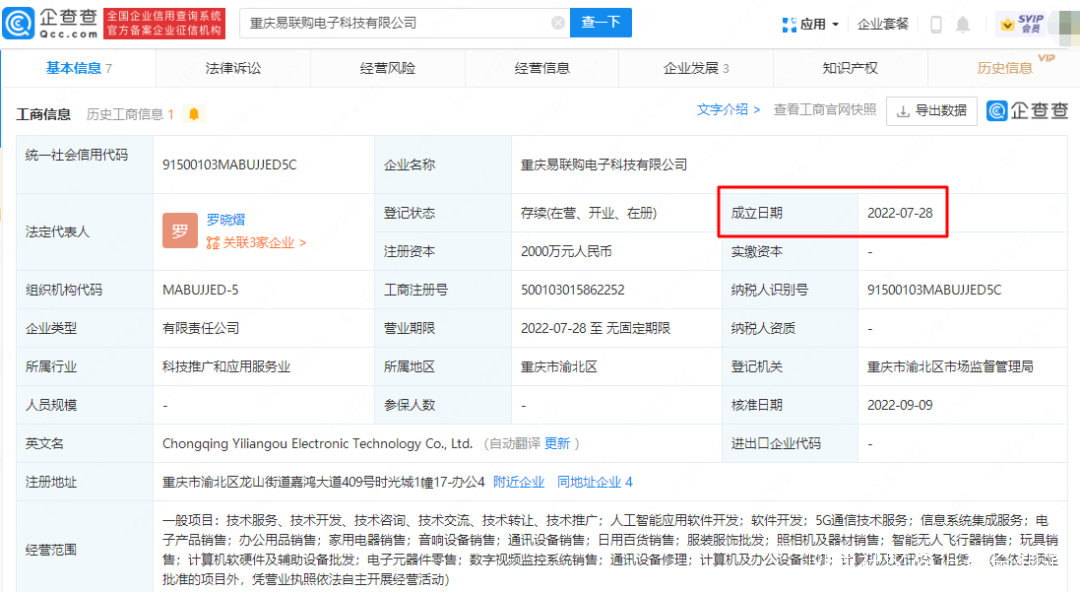Select the 2022-09-09 approval date
Screen dimensions: 1080x592
pyautogui.click(x=900, y=405)
